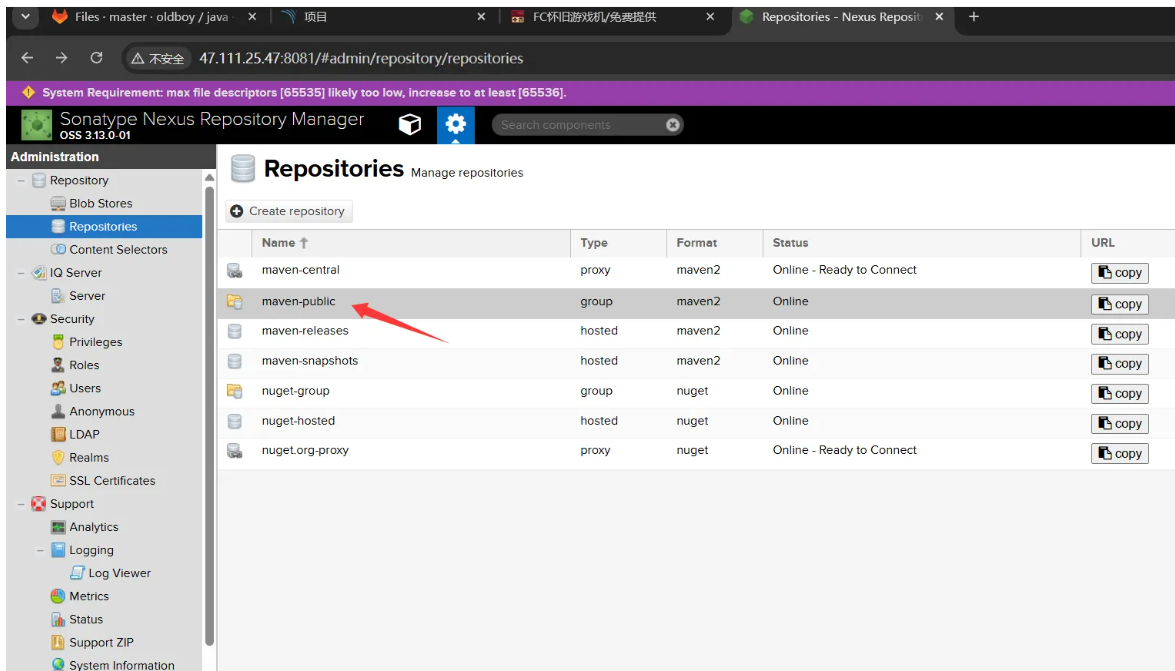Click the maven-releases hosted database icon

point(235,331)
